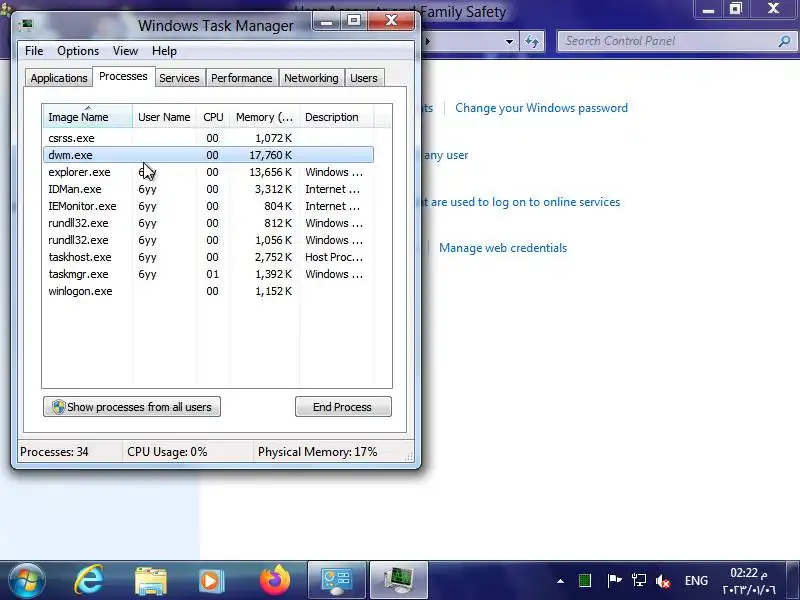Maximize the Task Manager window

(x=354, y=21)
